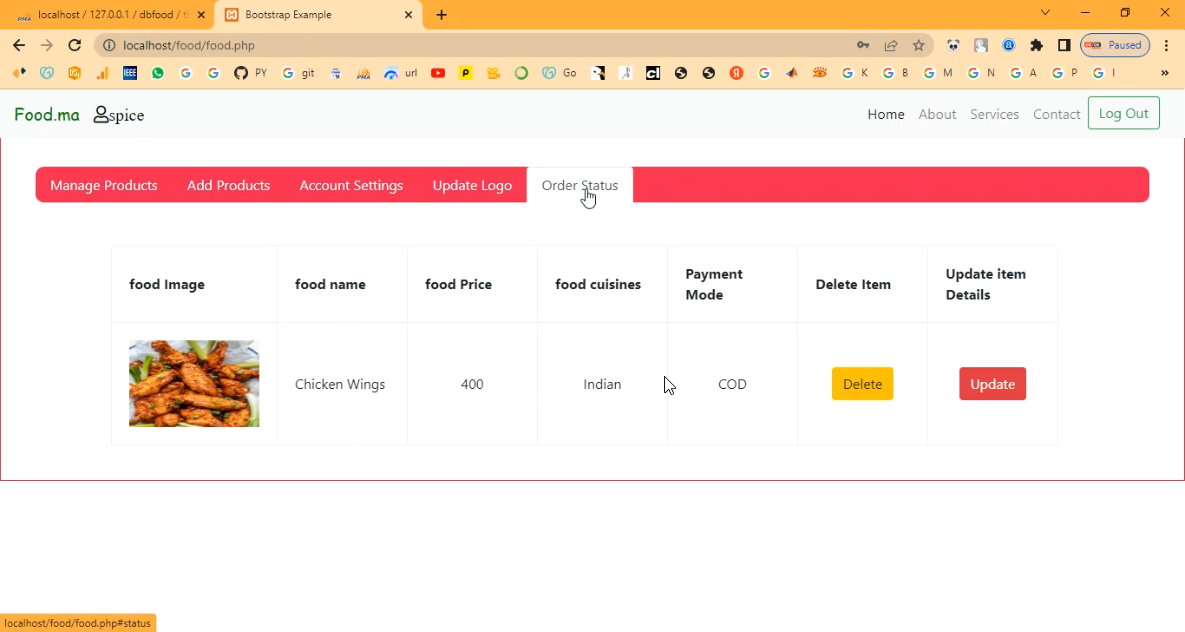
Task: Click the 'COD' payment mode cell
Action: click(732, 384)
